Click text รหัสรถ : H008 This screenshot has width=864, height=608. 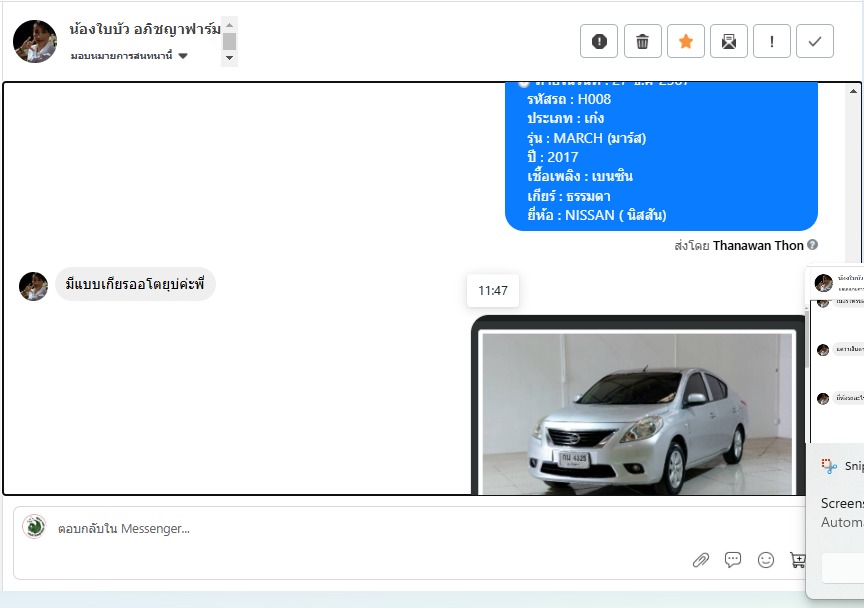569,99
